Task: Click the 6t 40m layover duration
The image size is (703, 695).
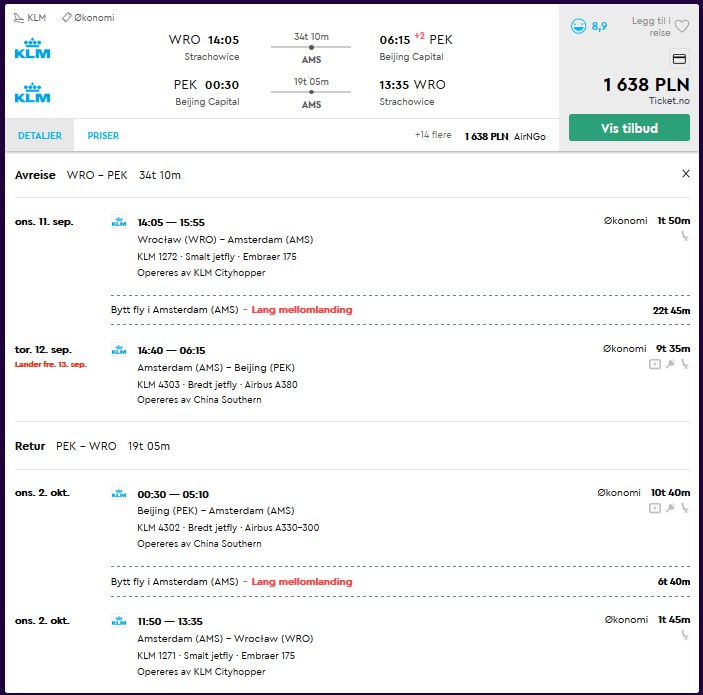Action: click(x=674, y=582)
